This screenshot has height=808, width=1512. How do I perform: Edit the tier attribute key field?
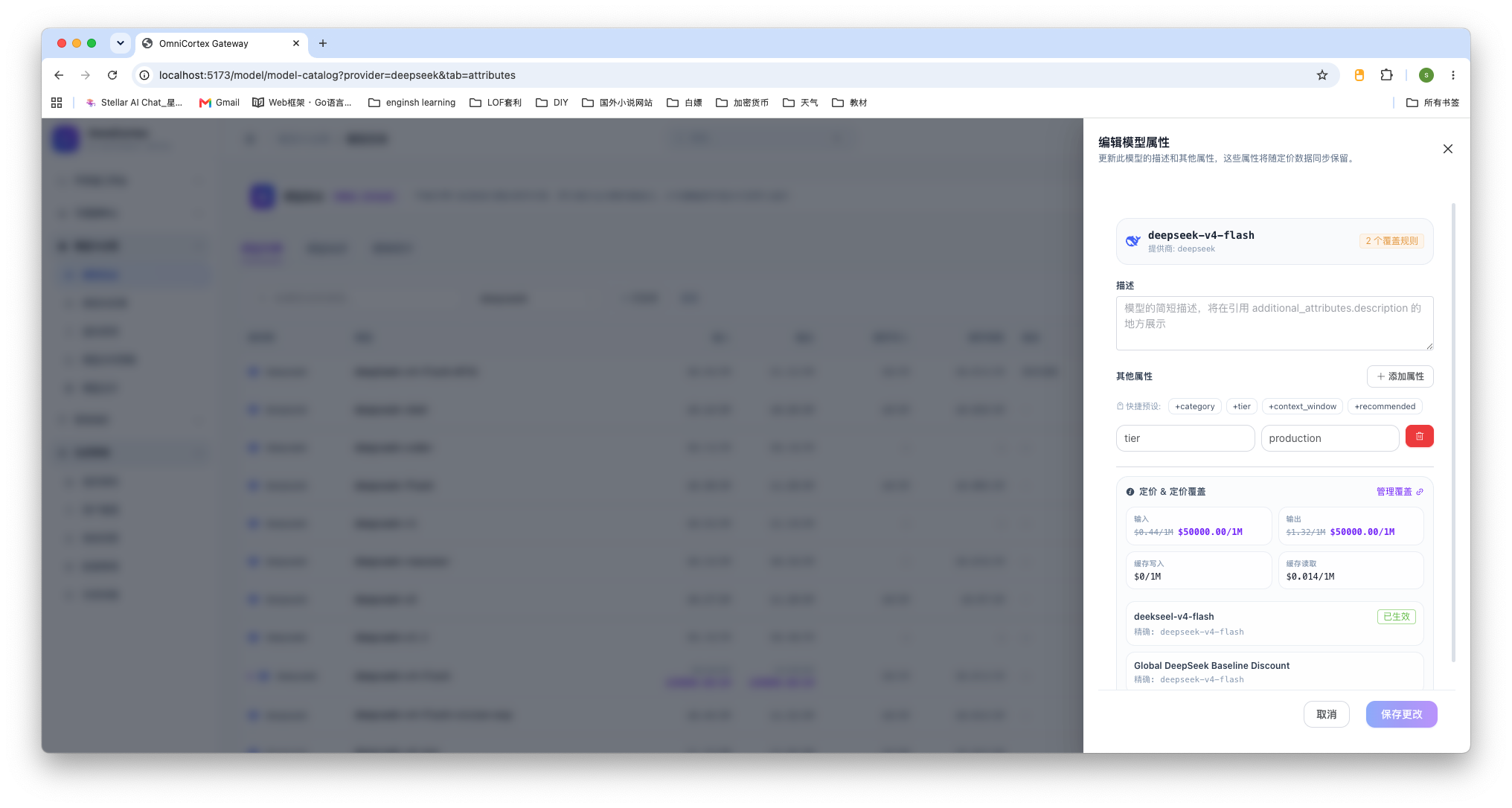tap(1185, 438)
